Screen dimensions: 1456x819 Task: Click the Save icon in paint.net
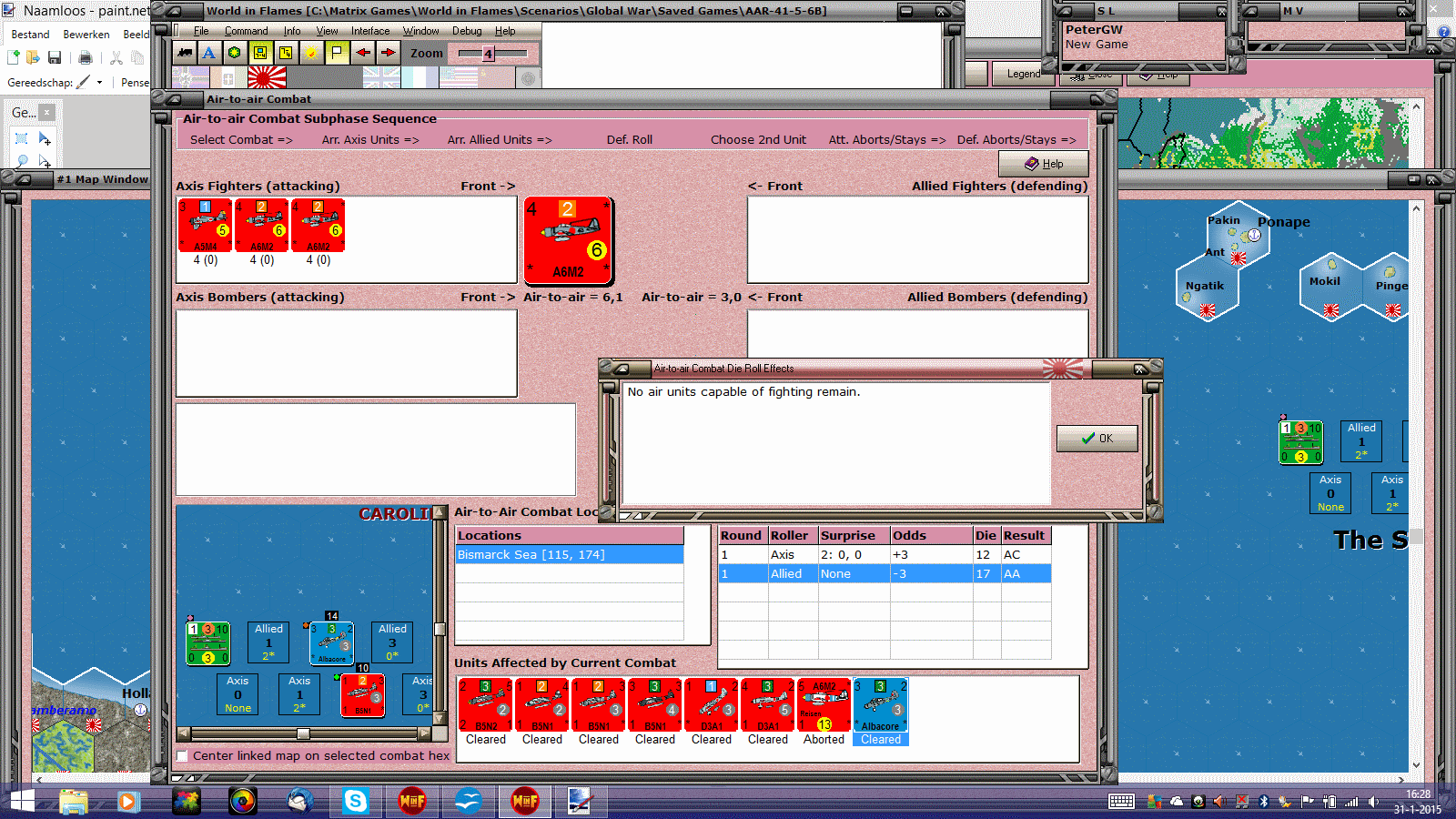pos(55,57)
